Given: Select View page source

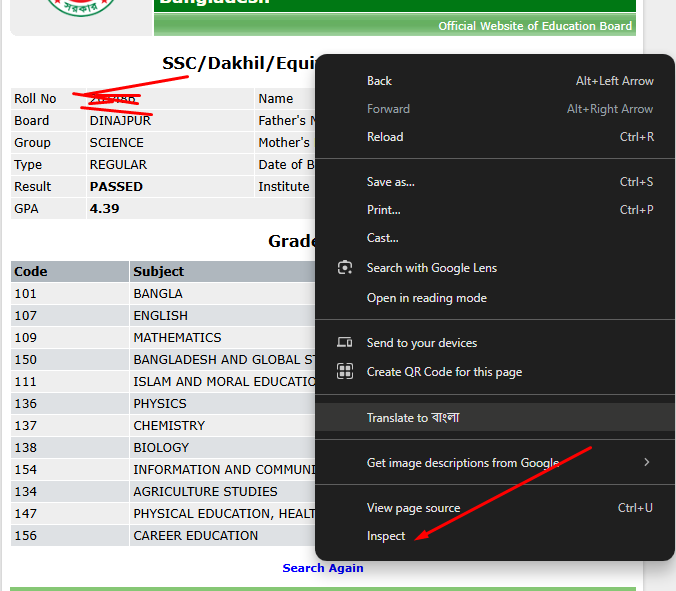Looking at the screenshot, I should click(x=413, y=508).
